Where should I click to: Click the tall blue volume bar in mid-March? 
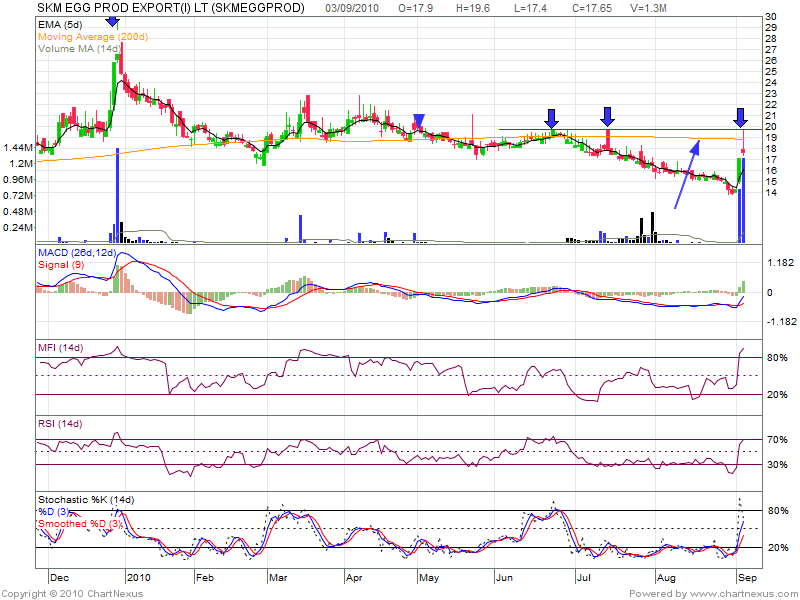pos(300,228)
